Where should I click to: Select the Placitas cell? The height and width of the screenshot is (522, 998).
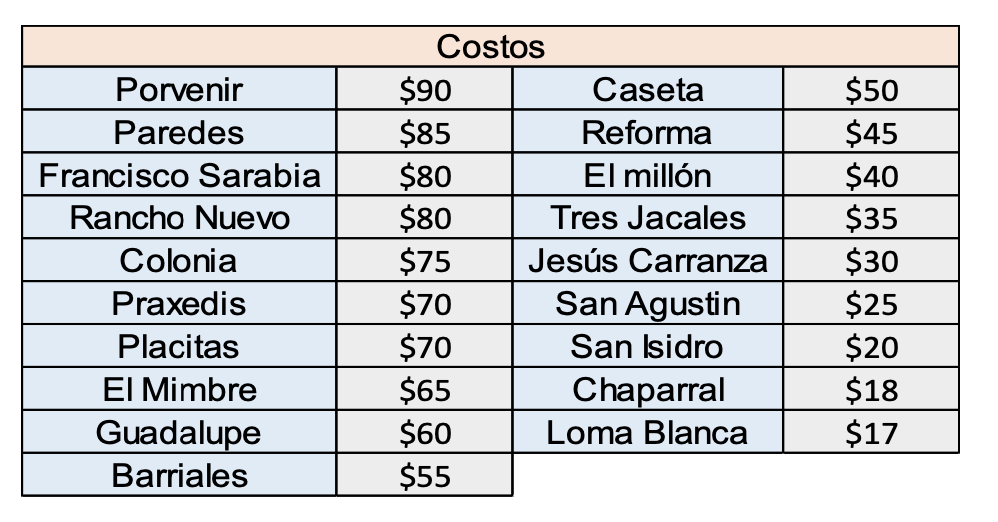point(179,346)
